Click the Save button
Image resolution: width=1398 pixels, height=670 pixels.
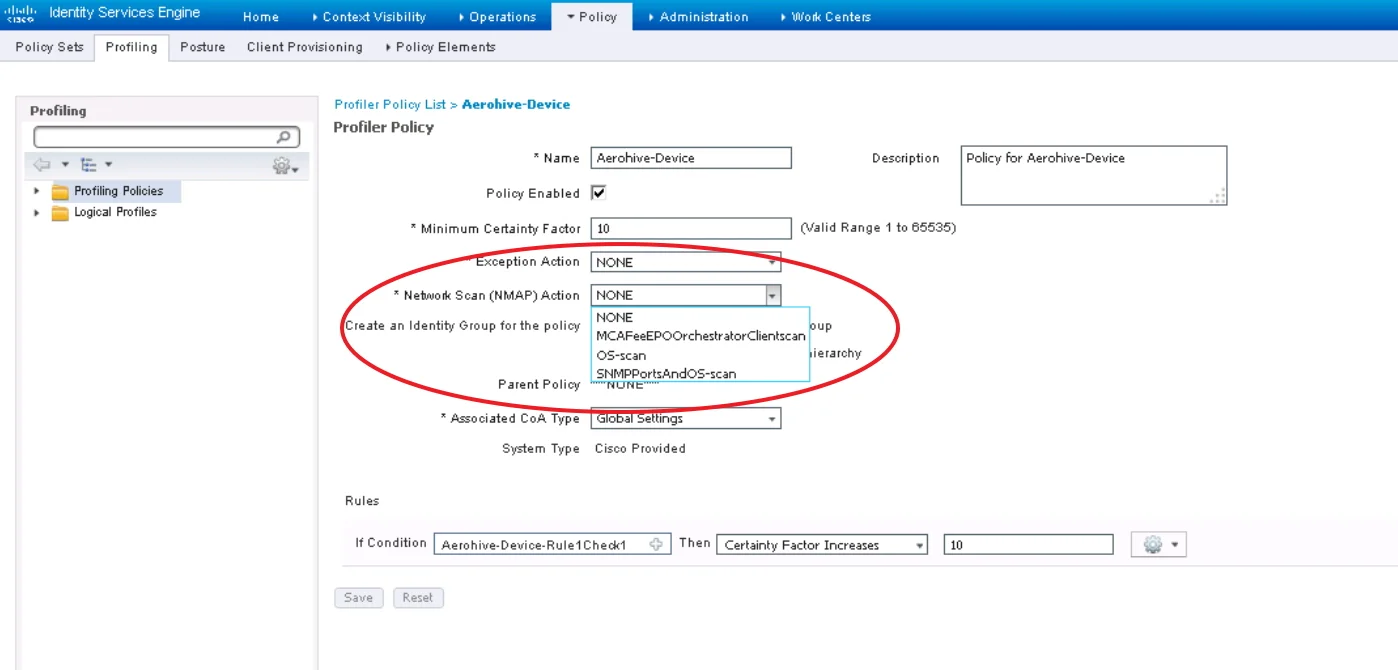coord(358,598)
